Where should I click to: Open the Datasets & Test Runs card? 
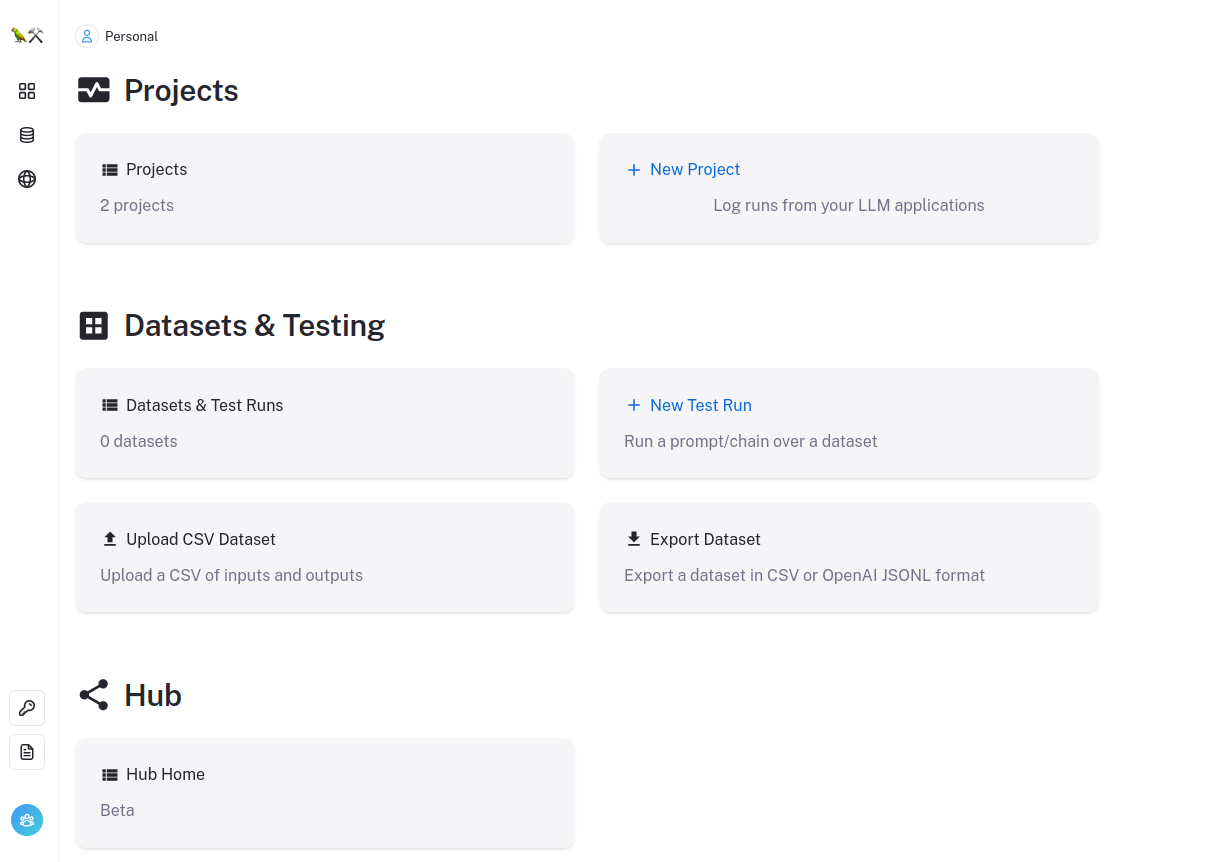pyautogui.click(x=325, y=423)
